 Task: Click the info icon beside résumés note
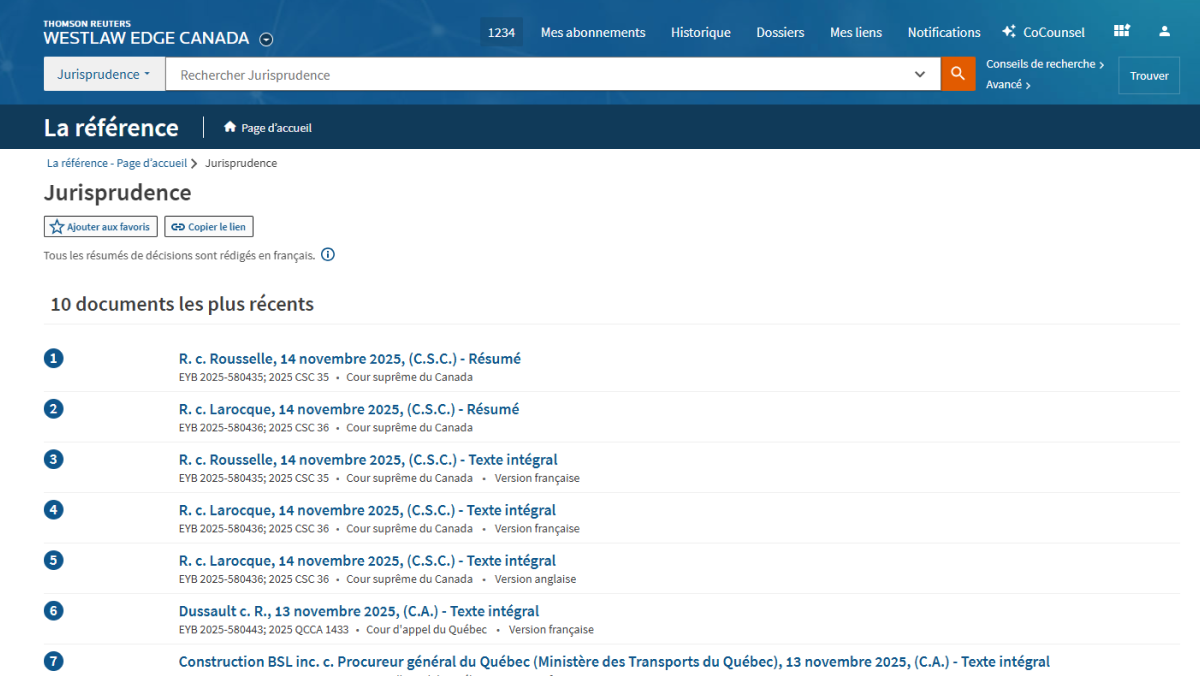pos(328,255)
